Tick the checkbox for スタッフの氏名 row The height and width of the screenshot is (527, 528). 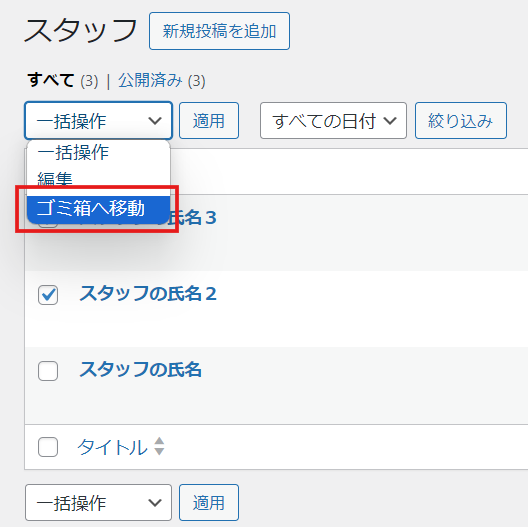[48, 371]
